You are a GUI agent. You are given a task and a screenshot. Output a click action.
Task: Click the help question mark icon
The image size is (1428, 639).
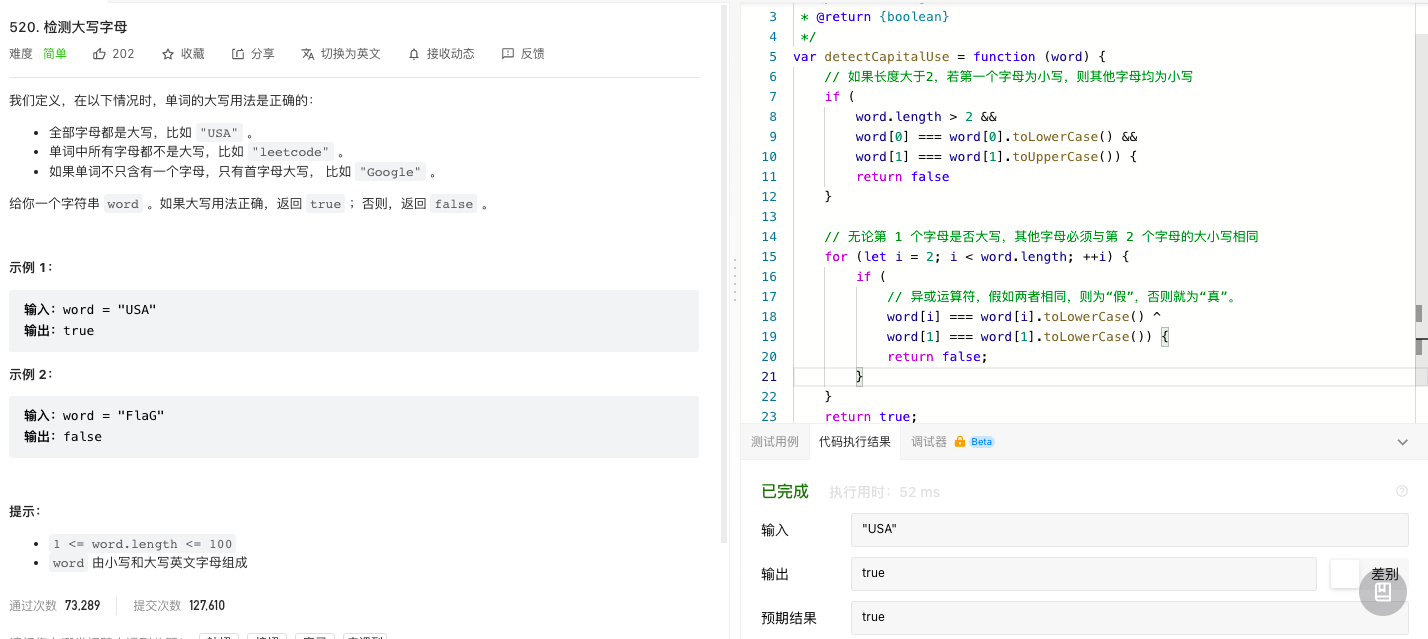1401,491
